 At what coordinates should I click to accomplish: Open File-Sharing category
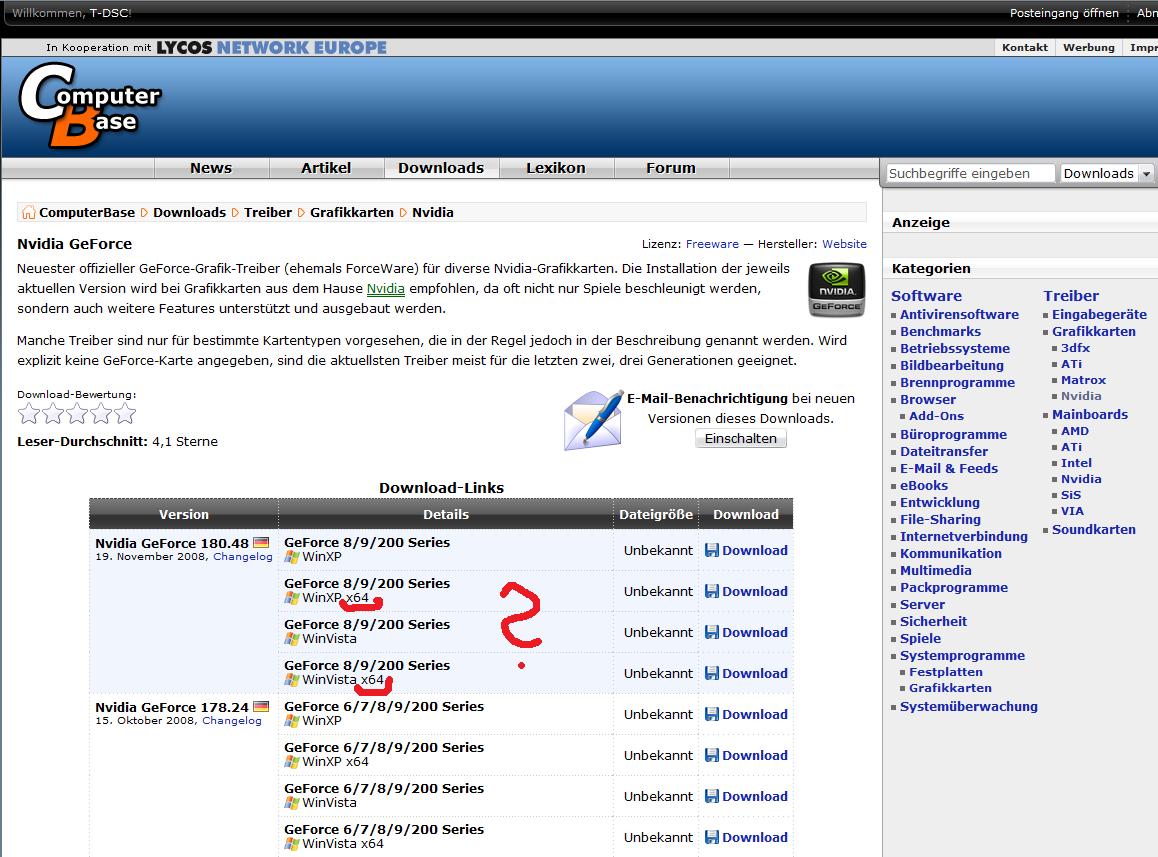point(940,519)
